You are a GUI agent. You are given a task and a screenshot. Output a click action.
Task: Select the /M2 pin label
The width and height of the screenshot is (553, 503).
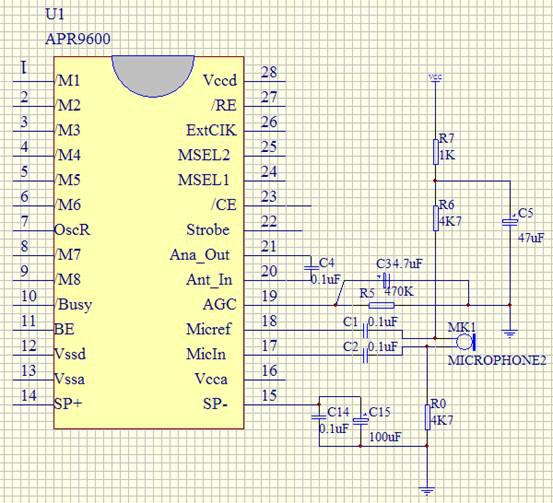[68, 105]
